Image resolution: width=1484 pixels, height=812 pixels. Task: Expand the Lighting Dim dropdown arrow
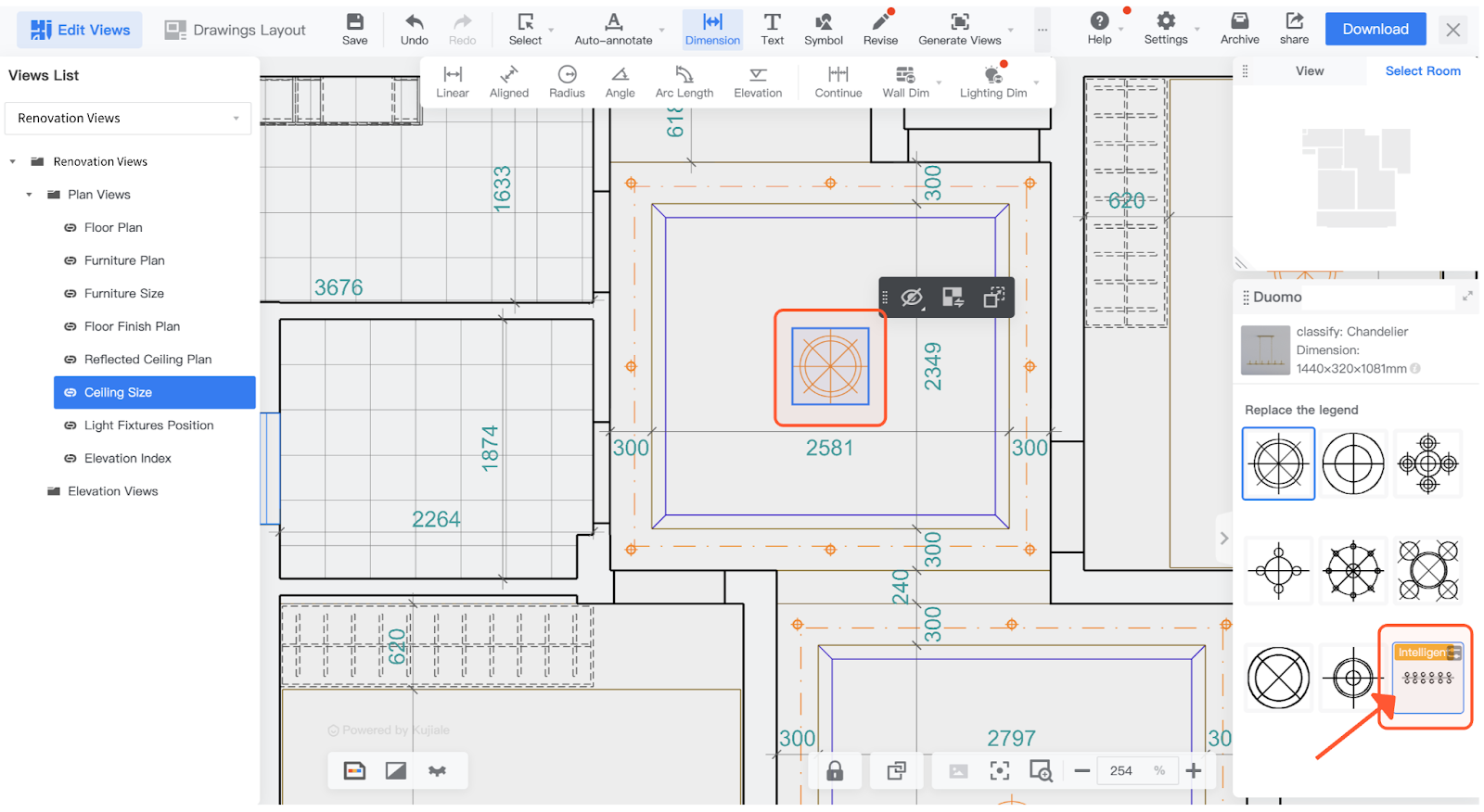1036,82
